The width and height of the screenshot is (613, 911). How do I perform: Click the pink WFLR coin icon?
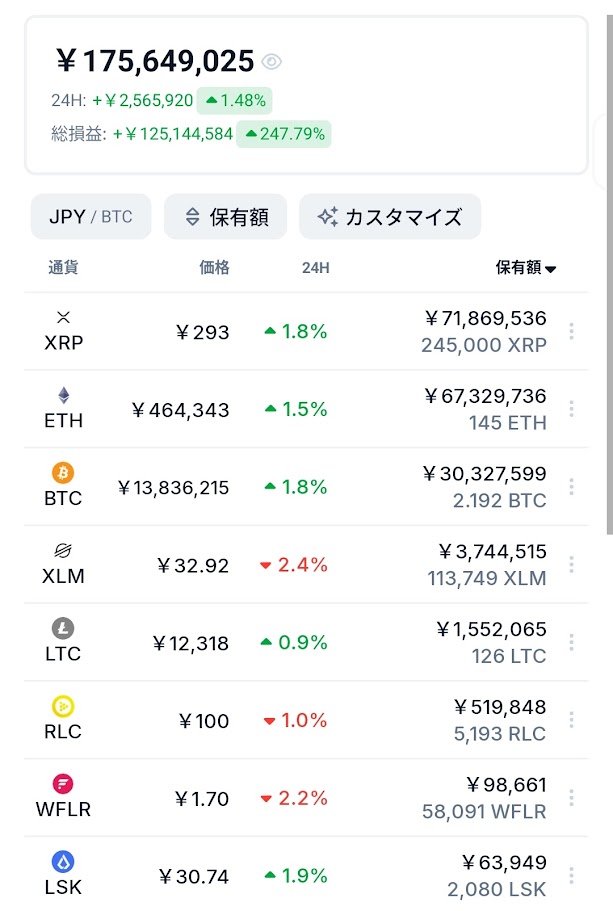(63, 784)
